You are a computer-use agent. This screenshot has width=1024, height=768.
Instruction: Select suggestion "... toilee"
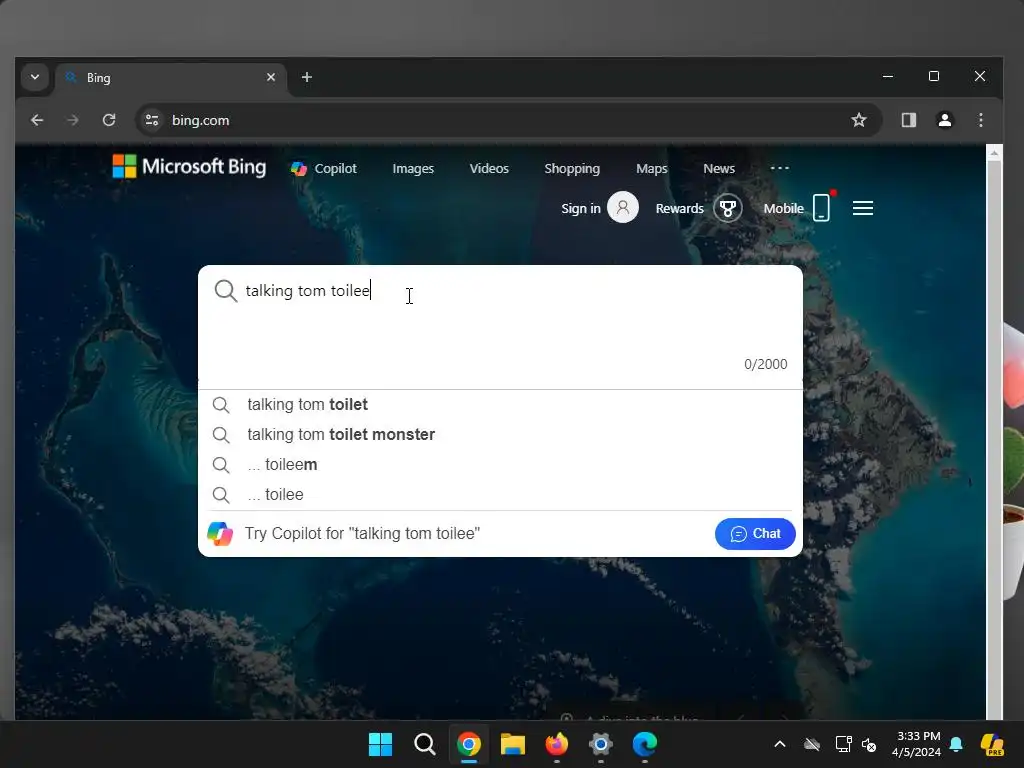click(500, 495)
